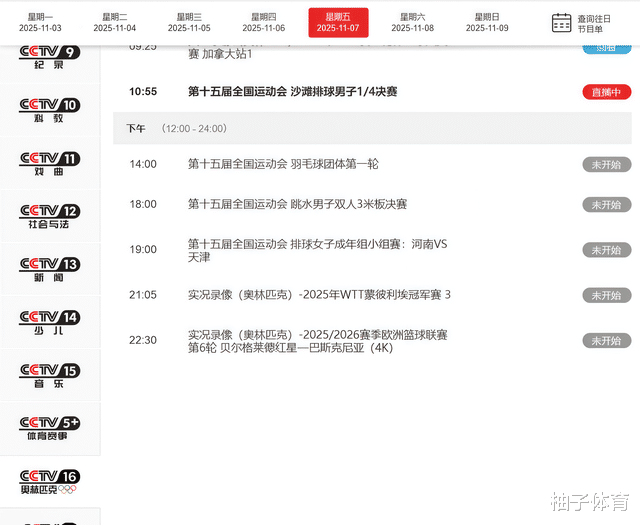This screenshot has width=640, height=525.
Task: Open the calendar icon for past schedules
Action: pyautogui.click(x=561, y=23)
